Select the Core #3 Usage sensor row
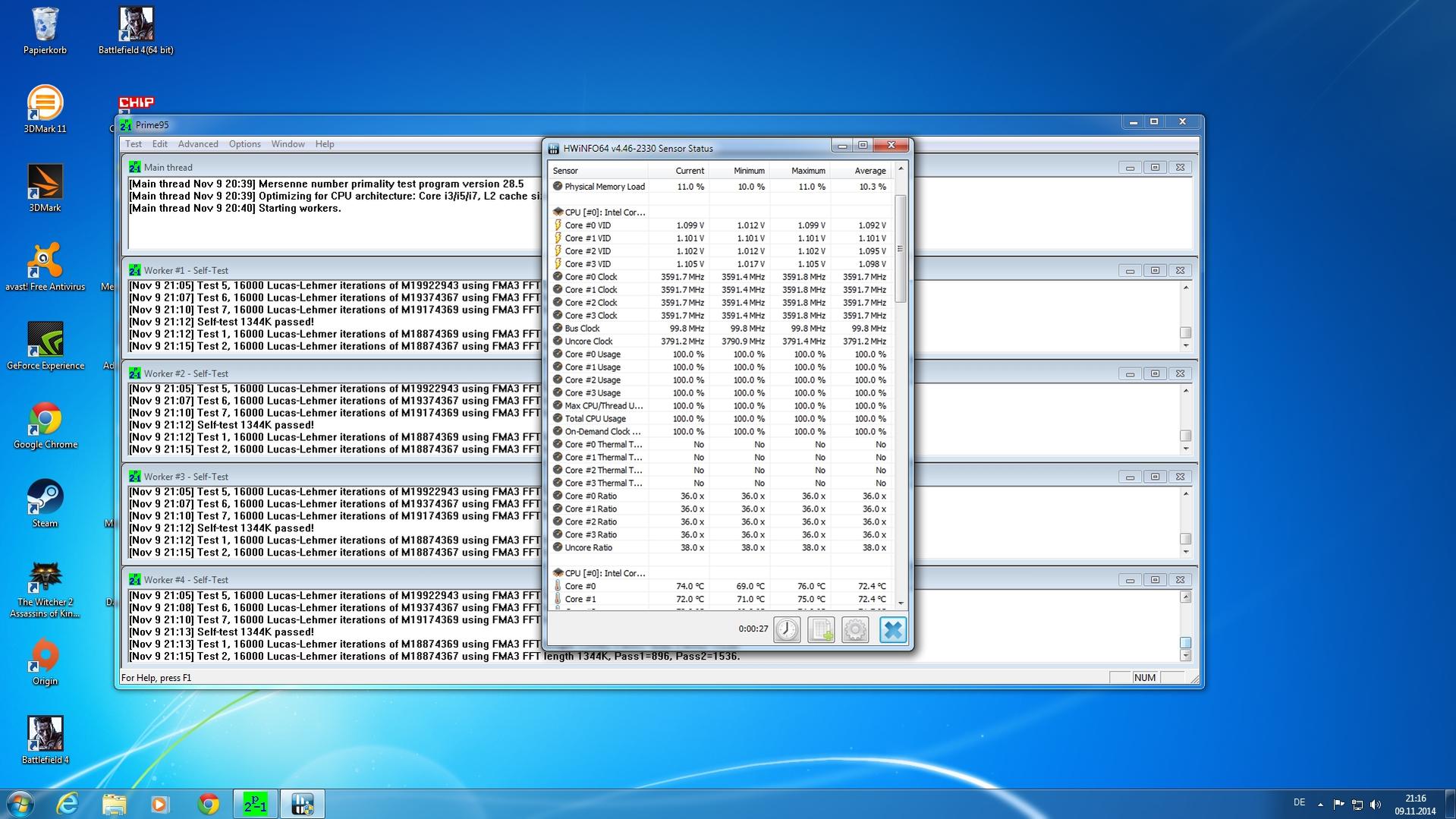 tap(719, 393)
